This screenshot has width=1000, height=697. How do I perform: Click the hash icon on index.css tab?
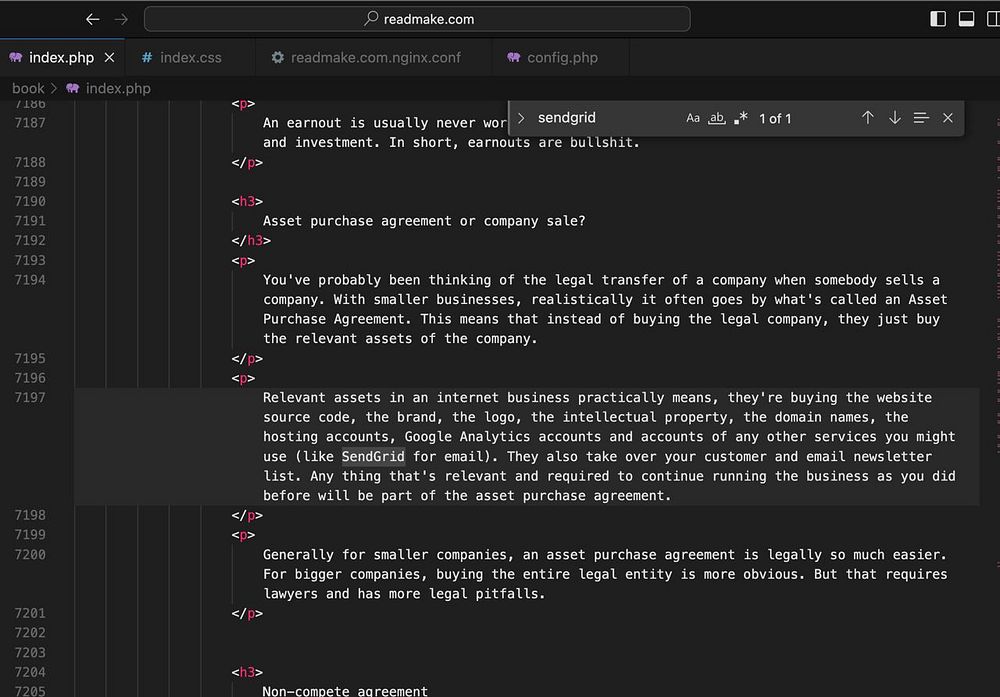click(147, 57)
